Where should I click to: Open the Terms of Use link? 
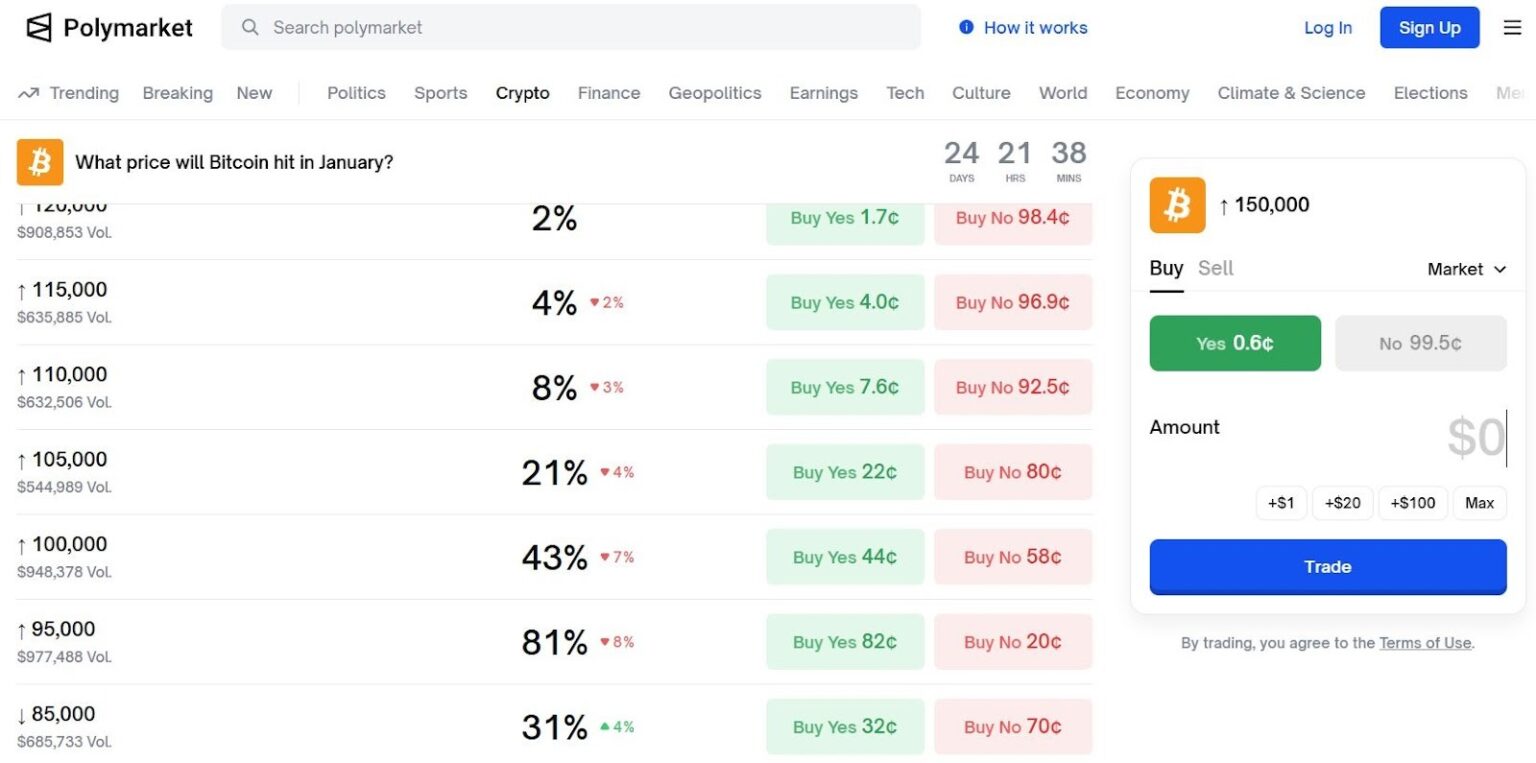(1425, 643)
